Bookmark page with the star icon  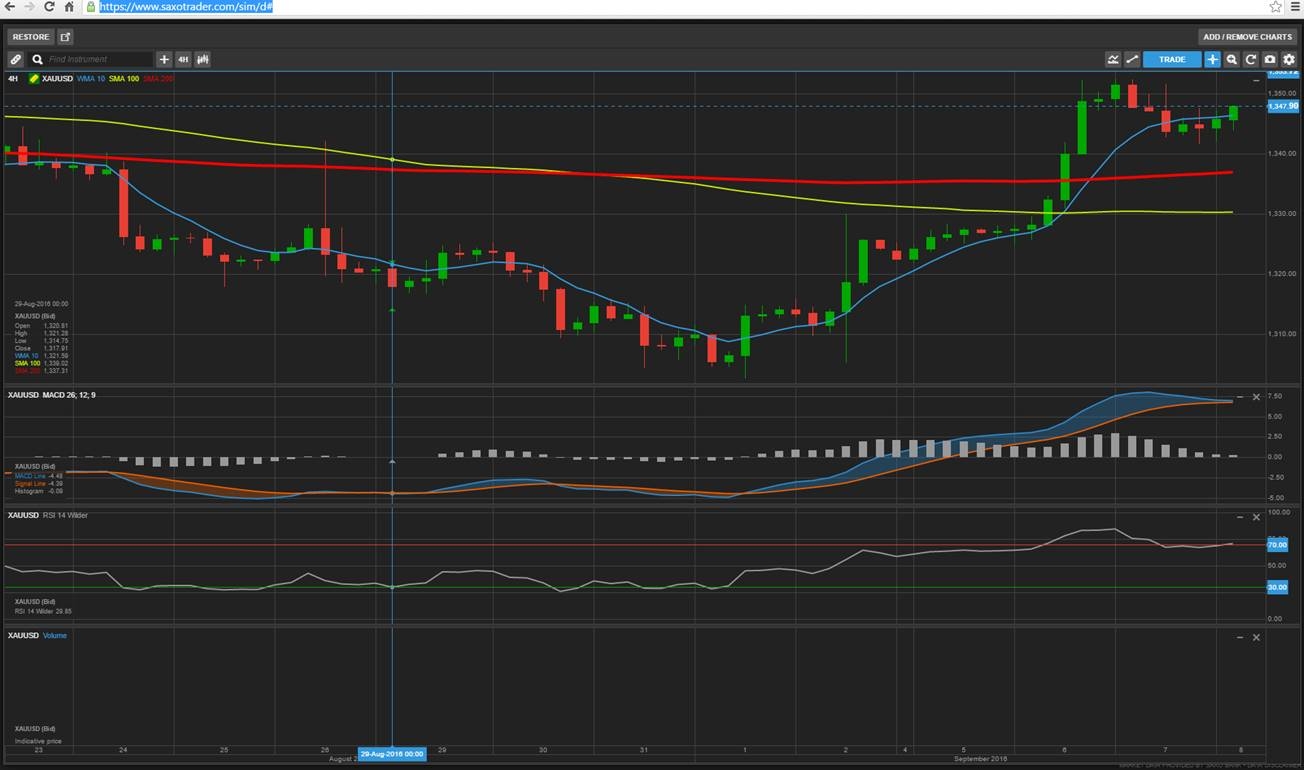pyautogui.click(x=1276, y=7)
